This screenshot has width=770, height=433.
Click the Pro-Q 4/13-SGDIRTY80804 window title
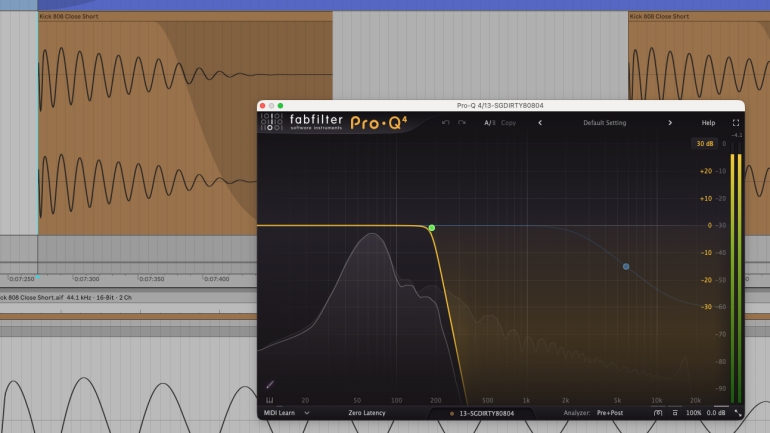pos(500,106)
